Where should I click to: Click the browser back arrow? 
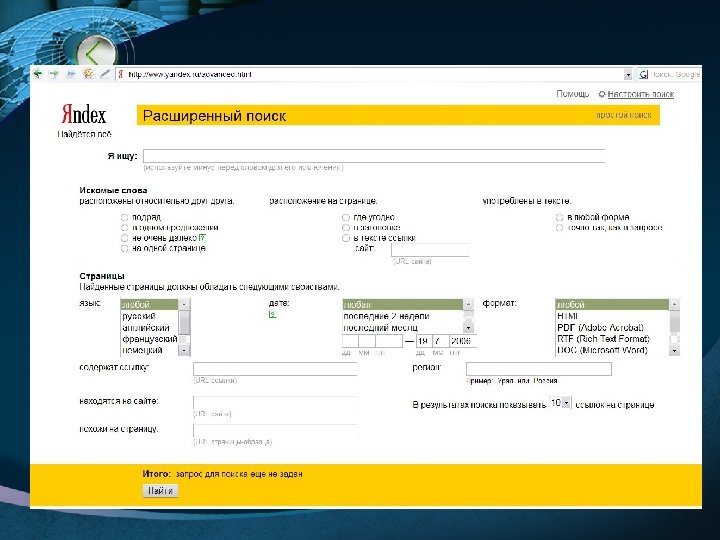38,73
